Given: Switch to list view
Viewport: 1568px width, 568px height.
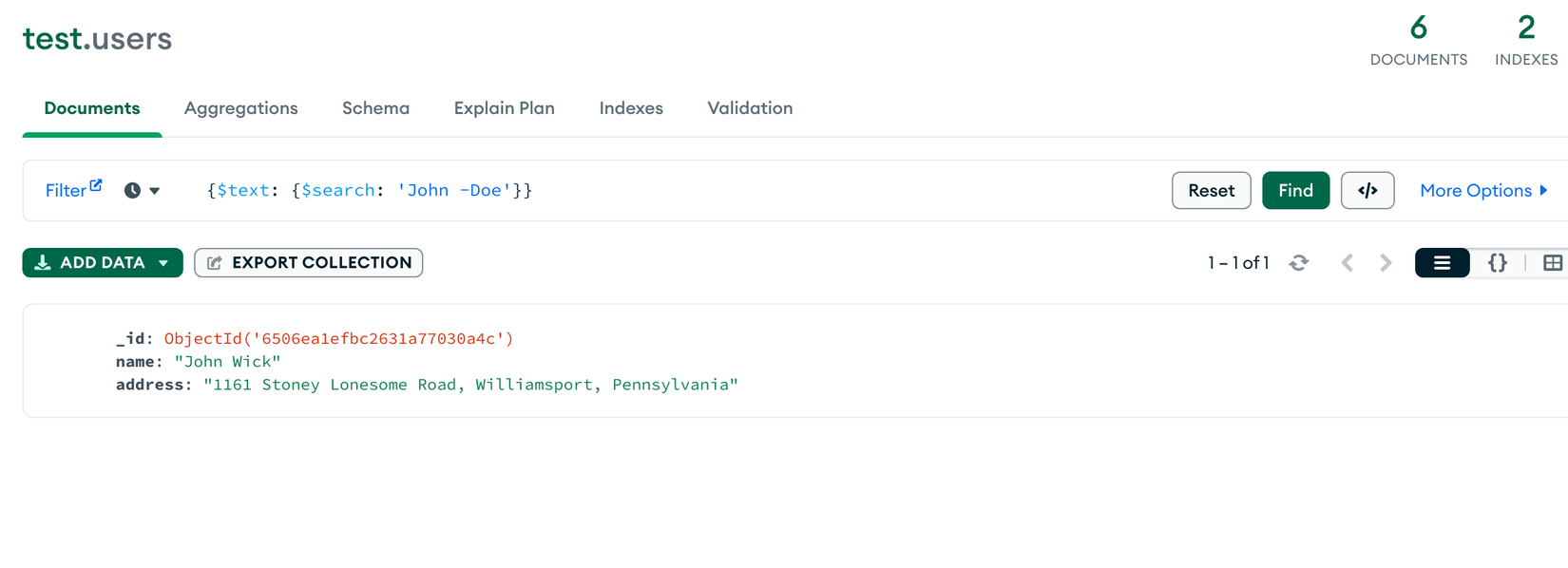Looking at the screenshot, I should [1442, 263].
